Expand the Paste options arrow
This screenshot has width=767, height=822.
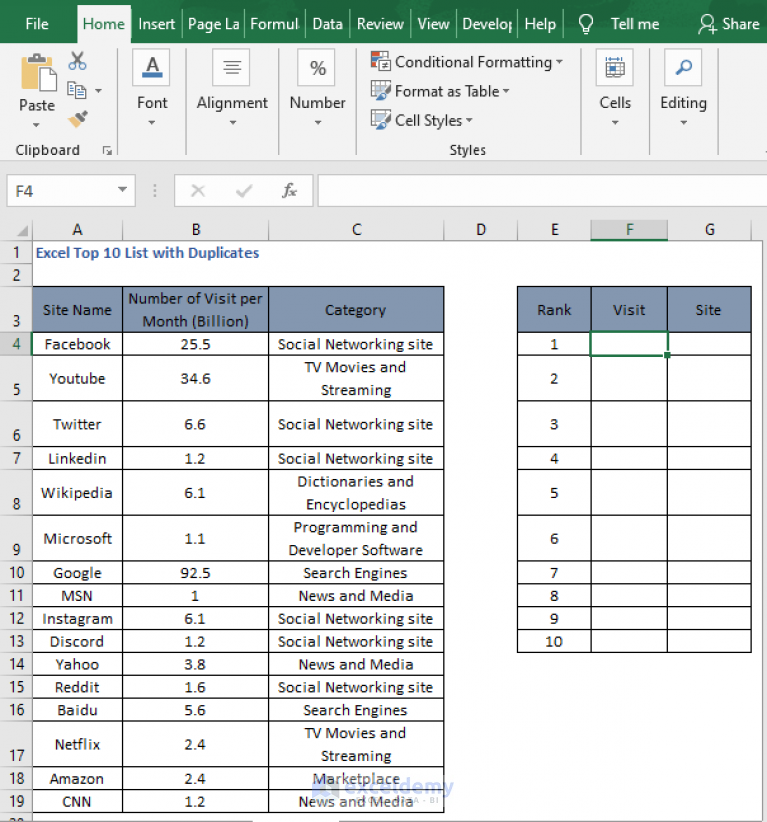36,125
